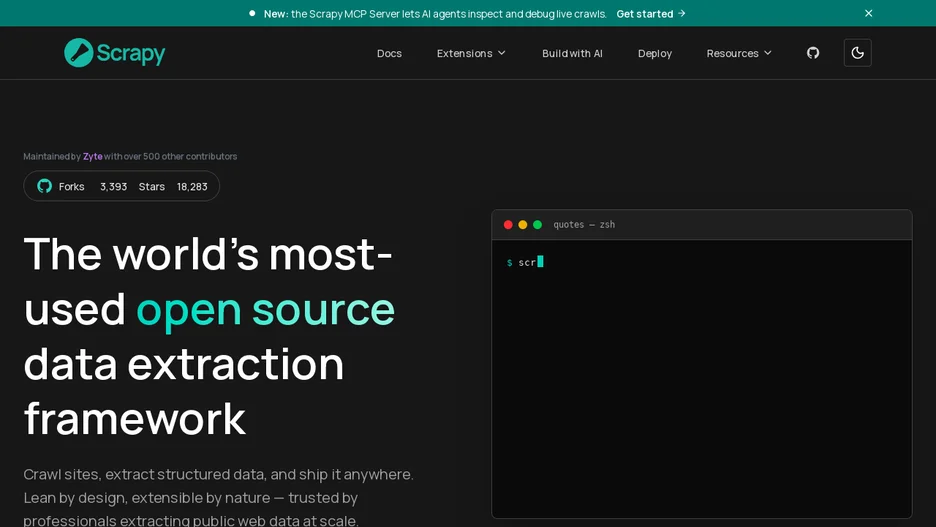Click the green terminal window dot
This screenshot has height=527, width=936.
point(537,224)
